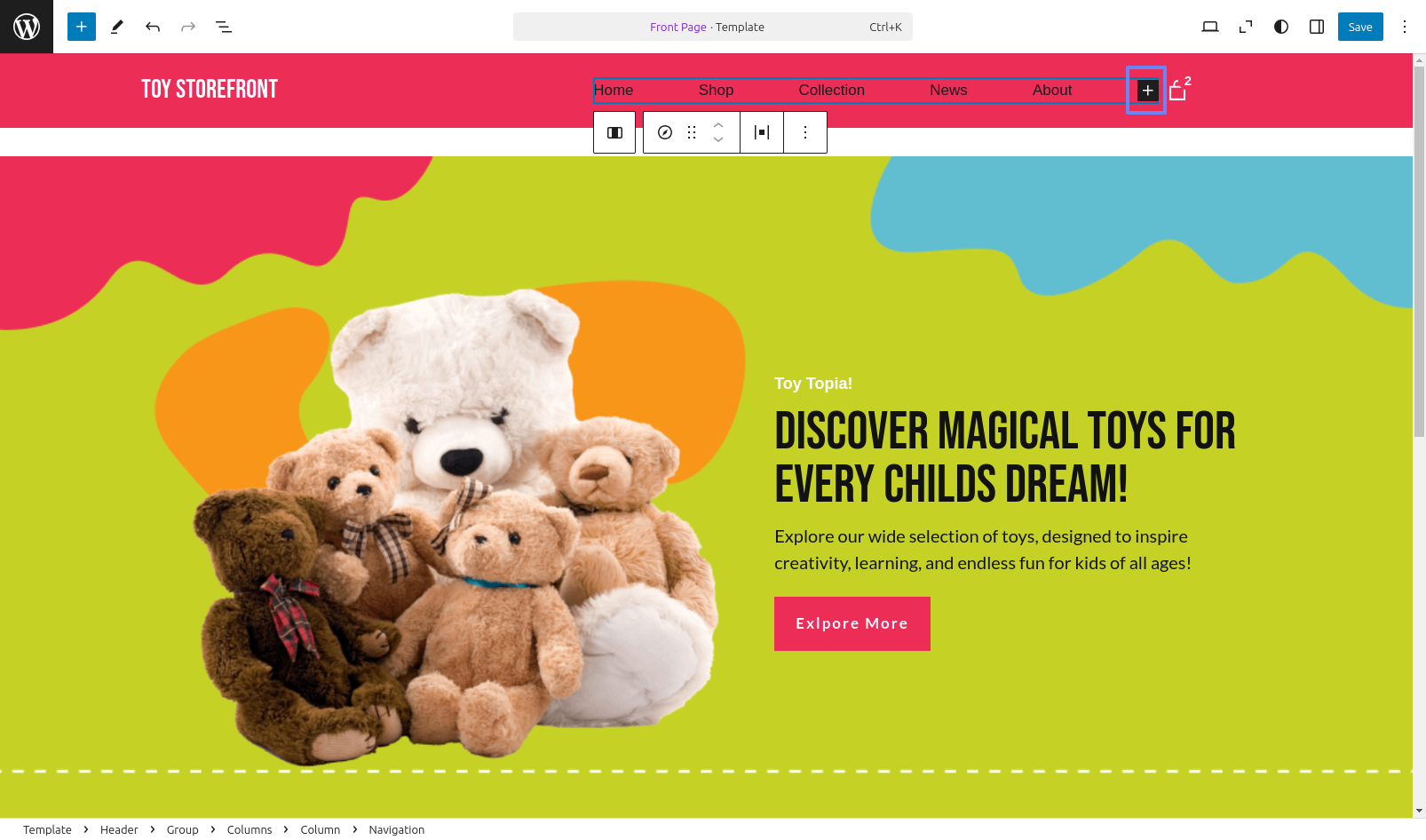Click the TOY STOREFRONT site title
The height and width of the screenshot is (840, 1426).
coord(210,89)
